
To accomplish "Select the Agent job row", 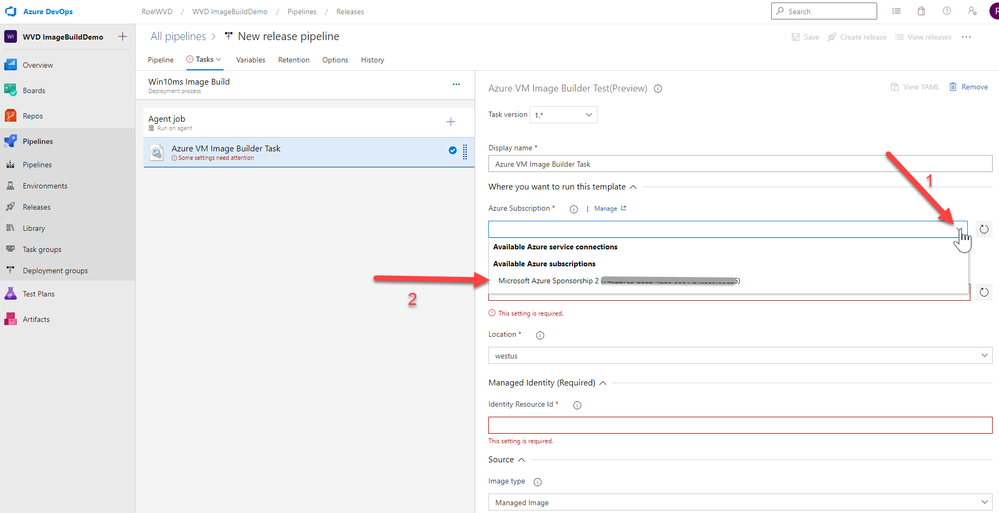I will (309, 122).
